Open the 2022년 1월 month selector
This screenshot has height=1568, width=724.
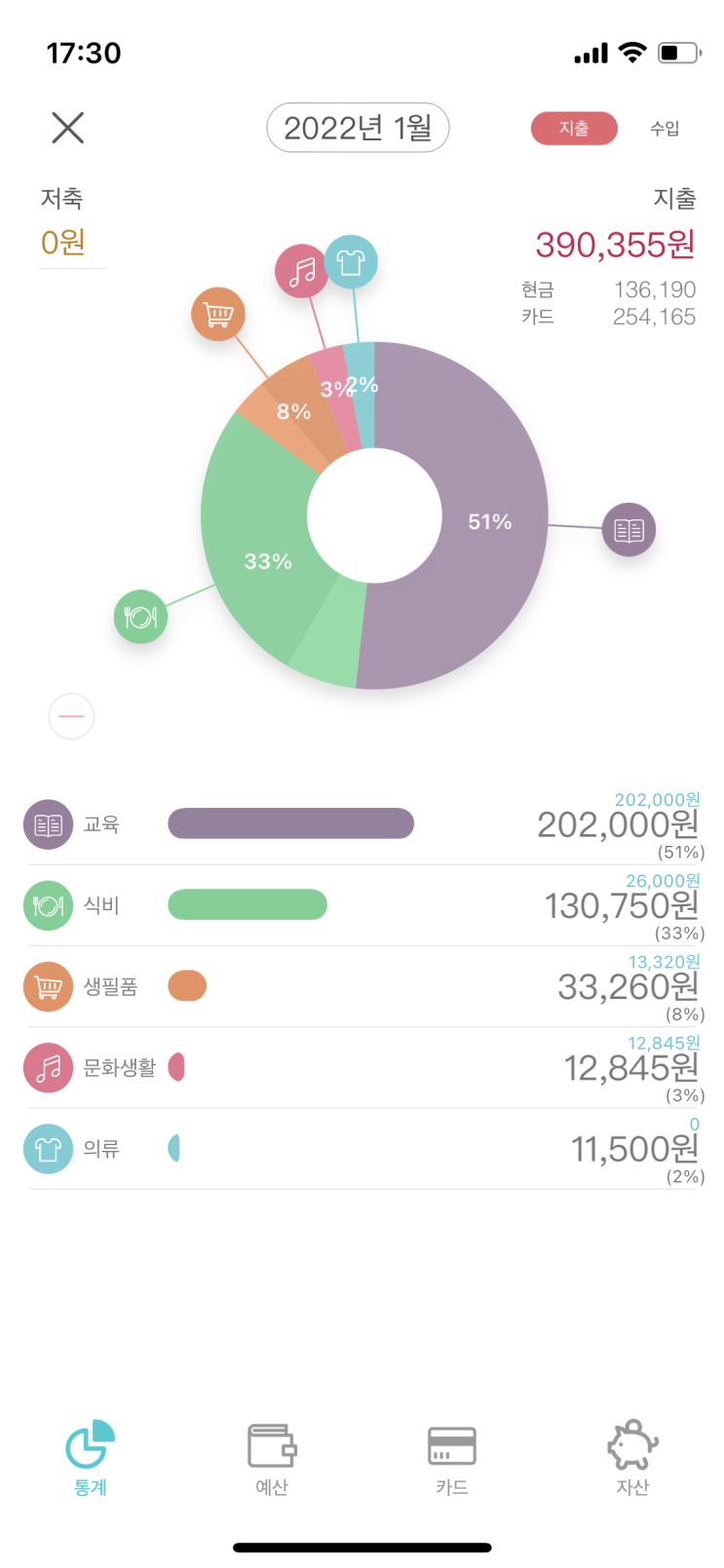[x=358, y=128]
